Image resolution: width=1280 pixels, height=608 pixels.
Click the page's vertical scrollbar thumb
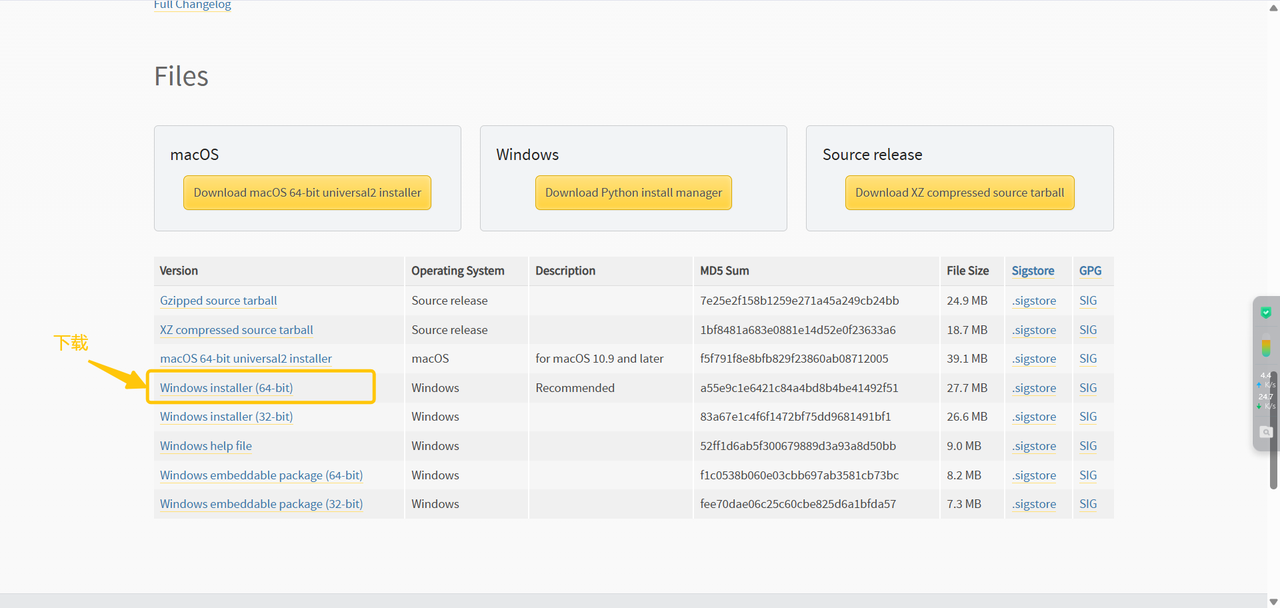(x=1274, y=430)
